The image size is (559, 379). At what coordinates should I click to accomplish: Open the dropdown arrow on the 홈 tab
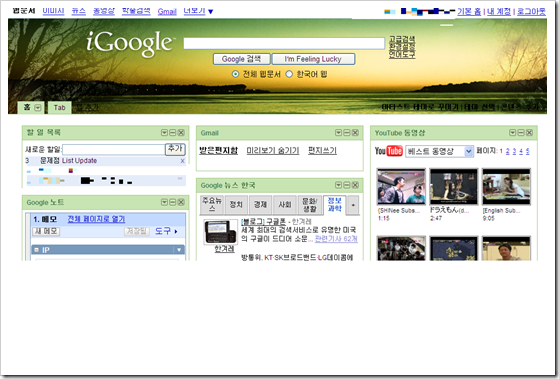coord(38,108)
